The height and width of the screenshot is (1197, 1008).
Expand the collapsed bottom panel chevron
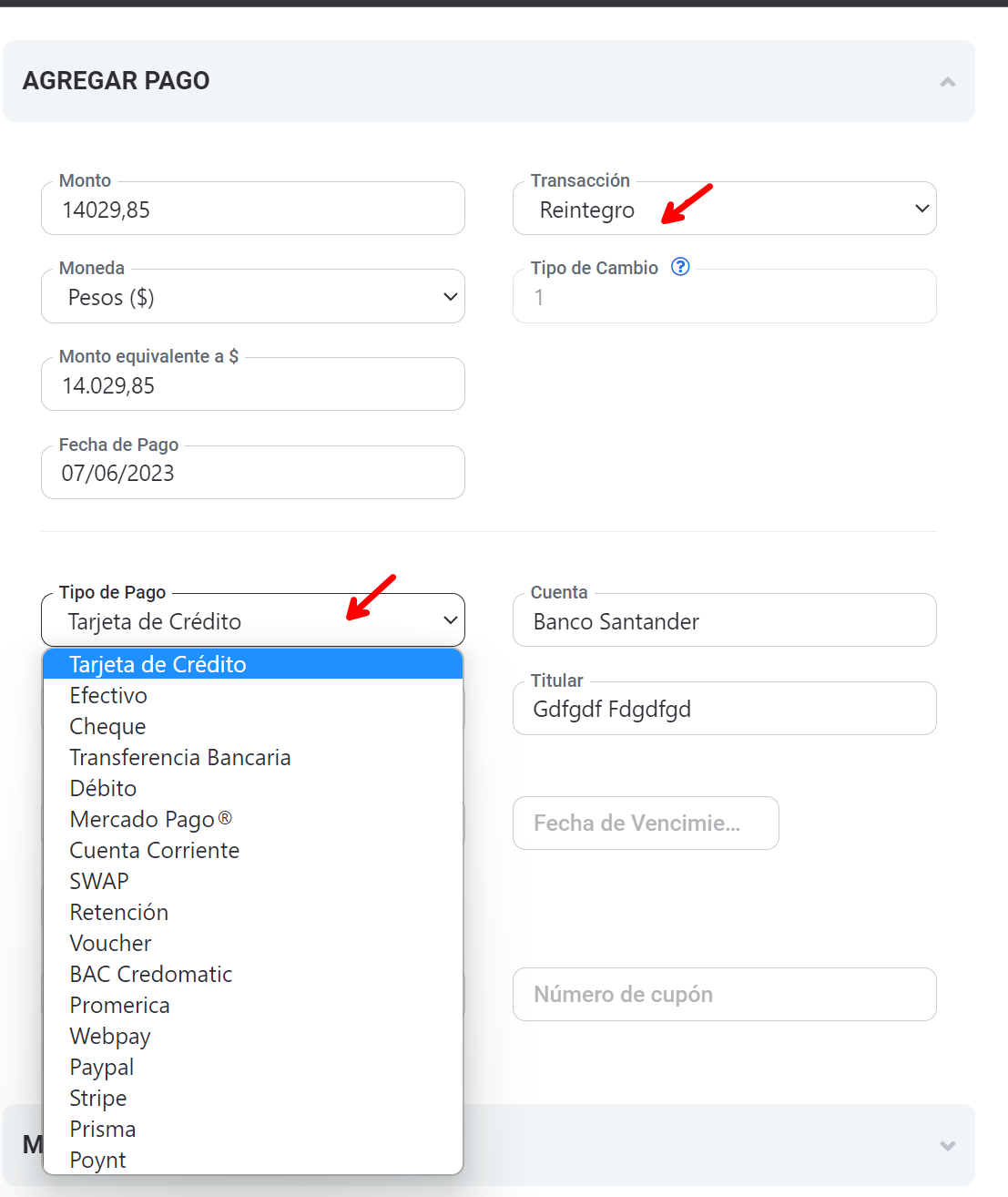(947, 1145)
